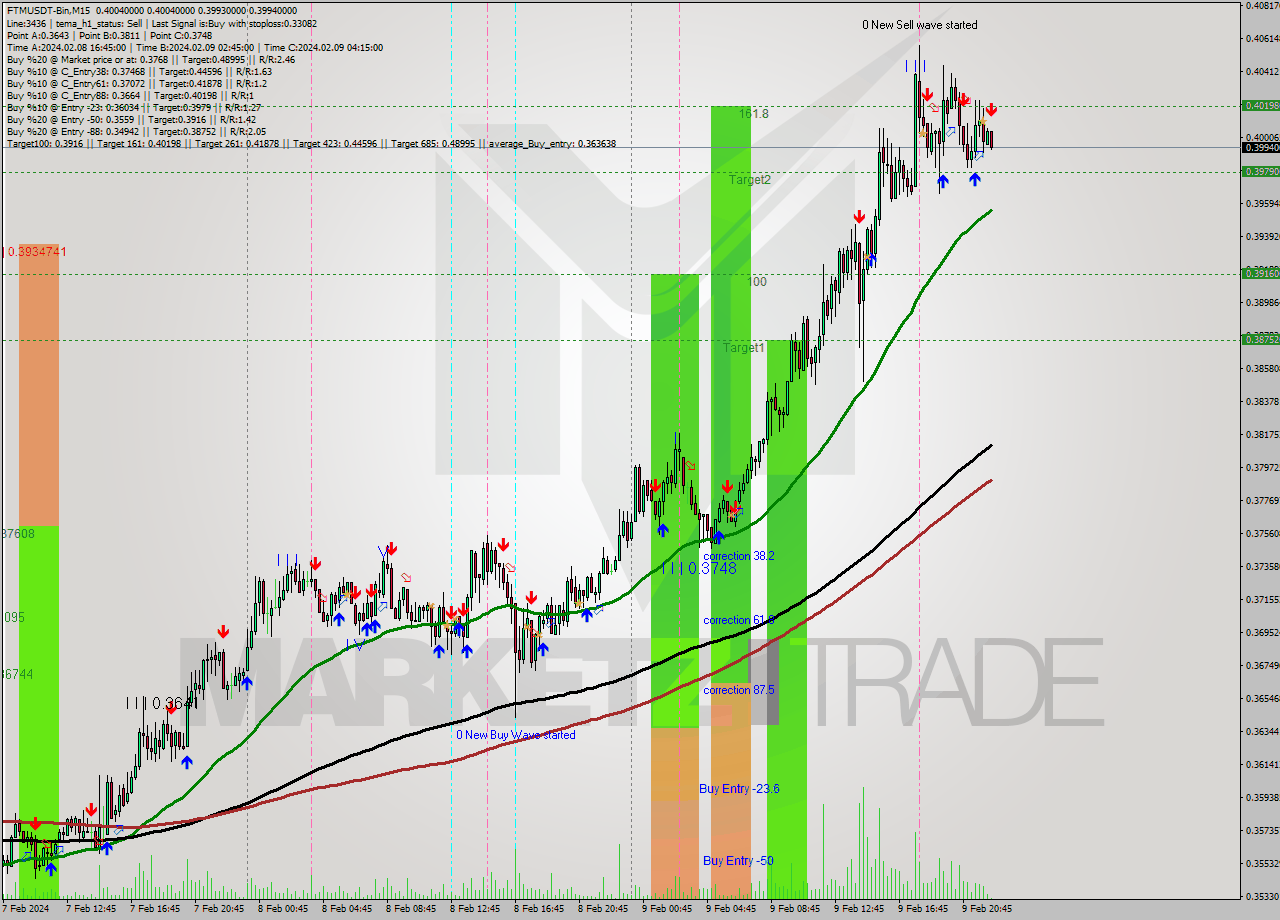Click the current price tag 0.39940

[1259, 147]
